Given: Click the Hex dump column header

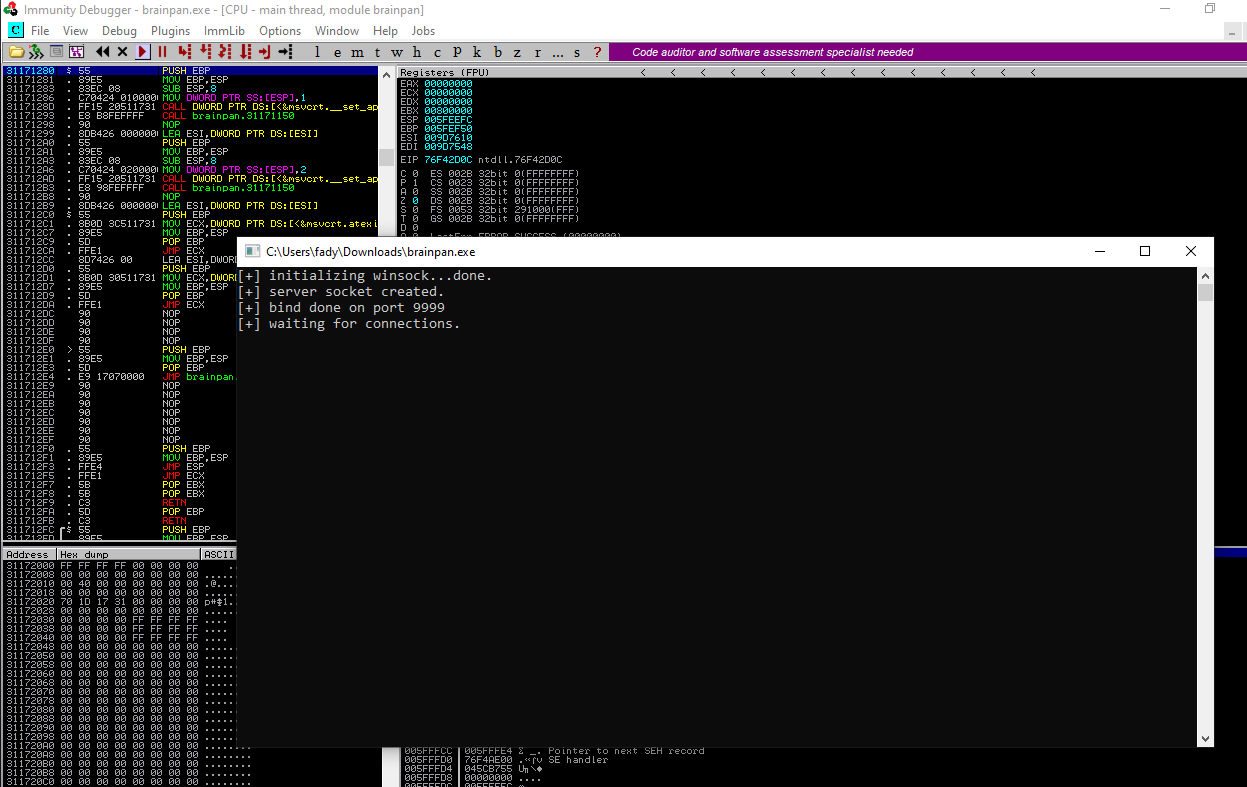Looking at the screenshot, I should coord(127,554).
